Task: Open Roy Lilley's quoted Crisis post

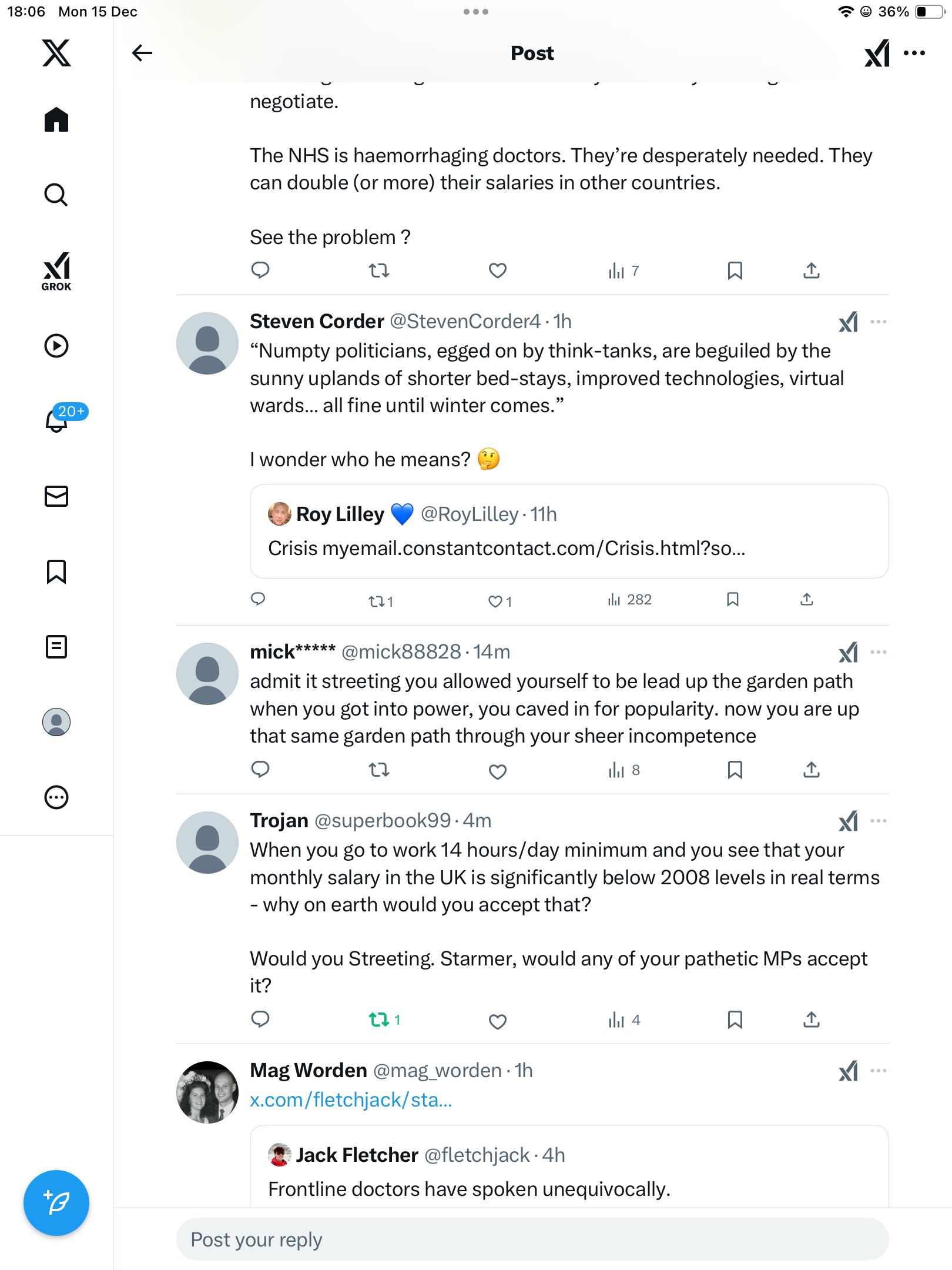Action: (569, 531)
